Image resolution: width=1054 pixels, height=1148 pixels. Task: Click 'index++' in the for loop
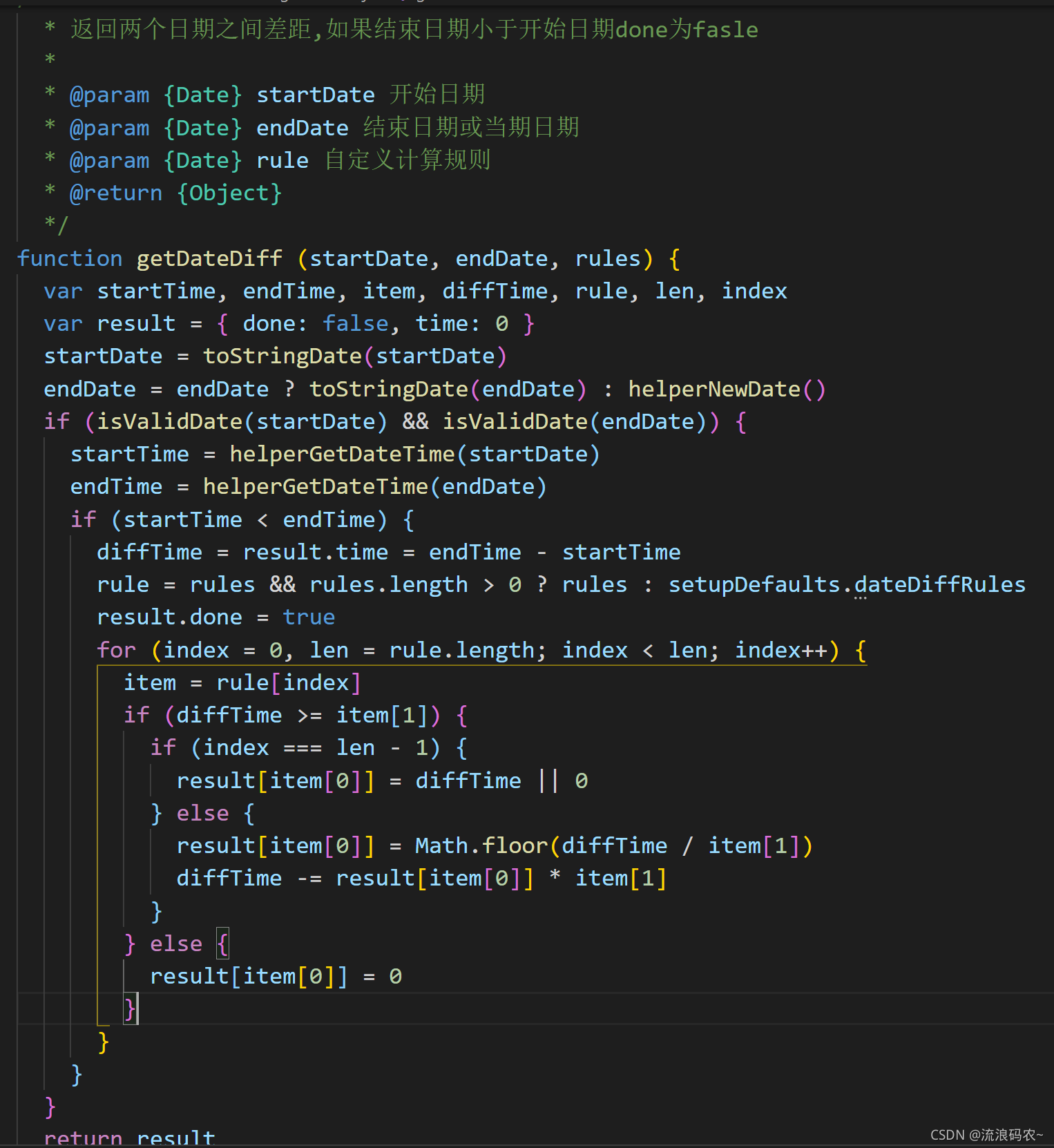point(780,651)
